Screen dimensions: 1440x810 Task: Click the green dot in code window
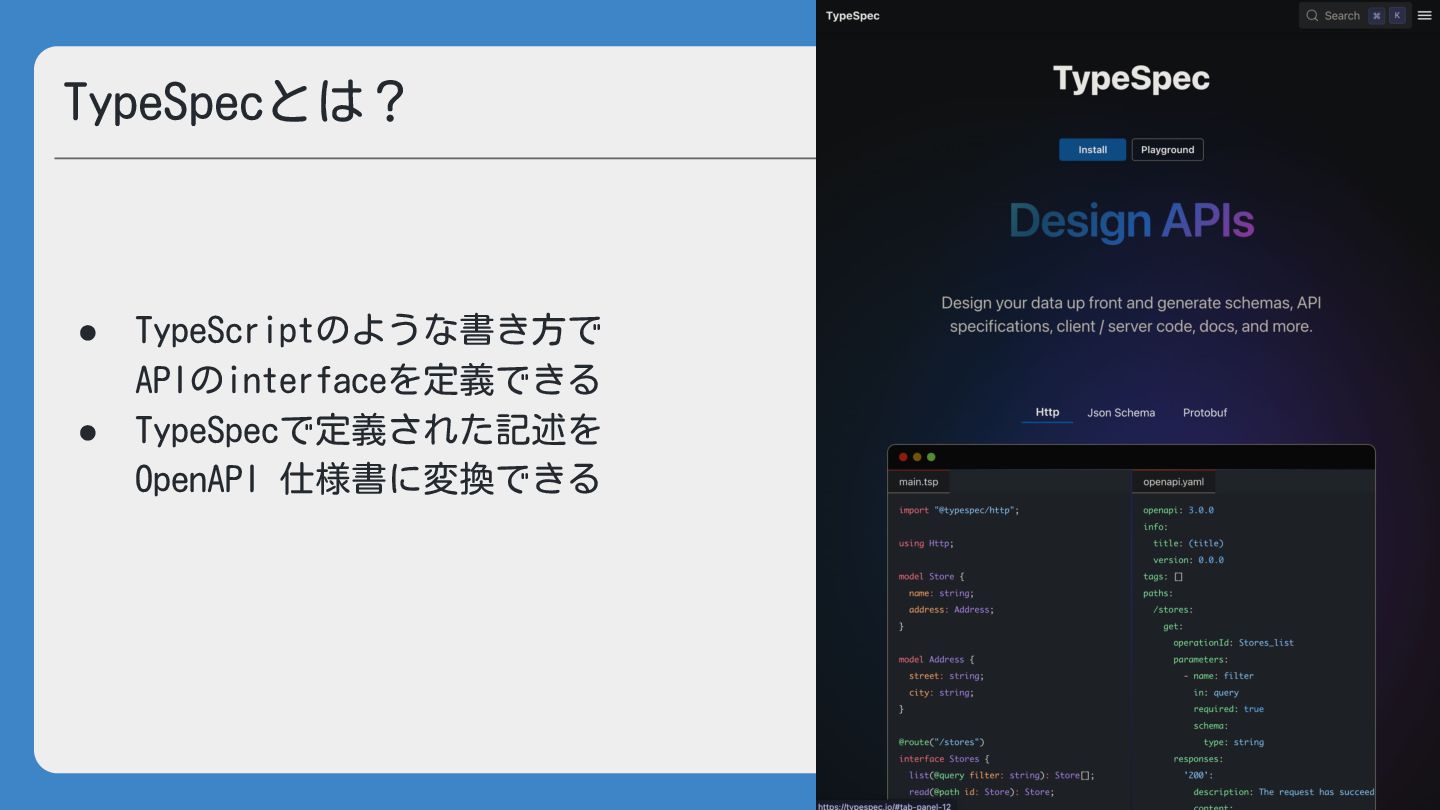(931, 457)
